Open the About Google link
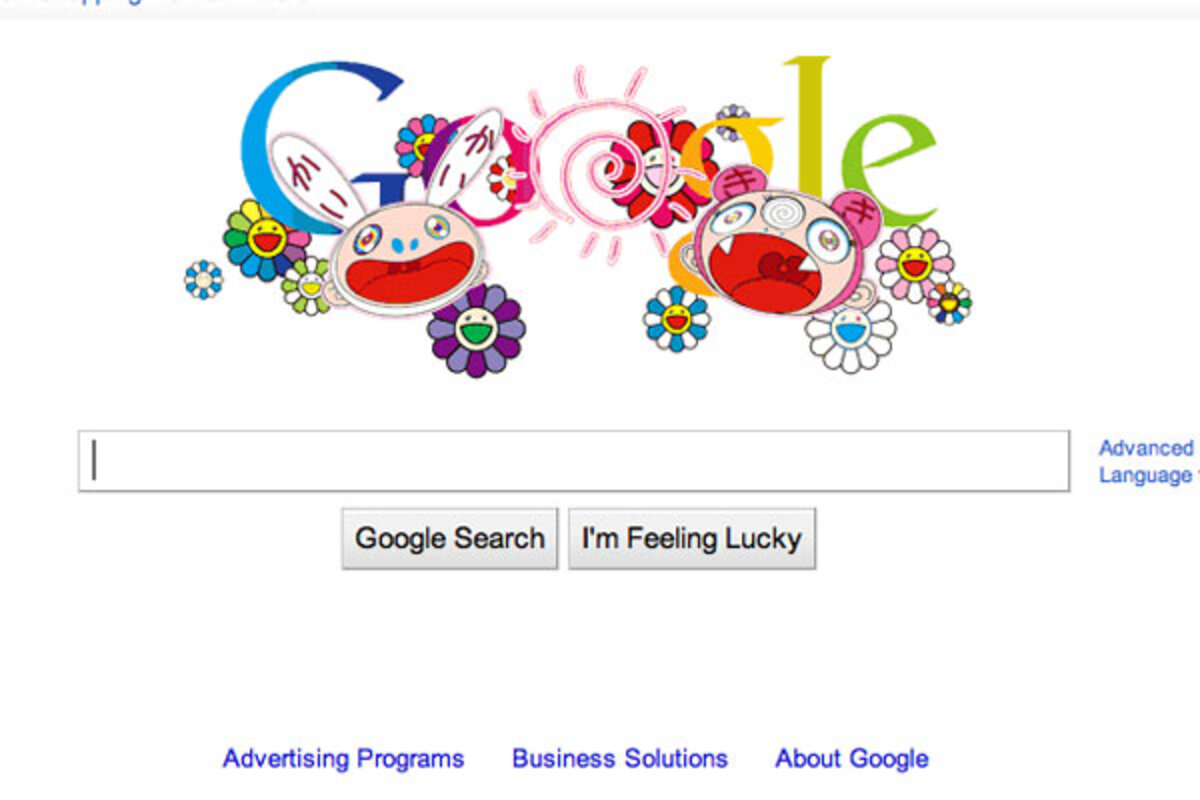1200x800 pixels. (852, 759)
